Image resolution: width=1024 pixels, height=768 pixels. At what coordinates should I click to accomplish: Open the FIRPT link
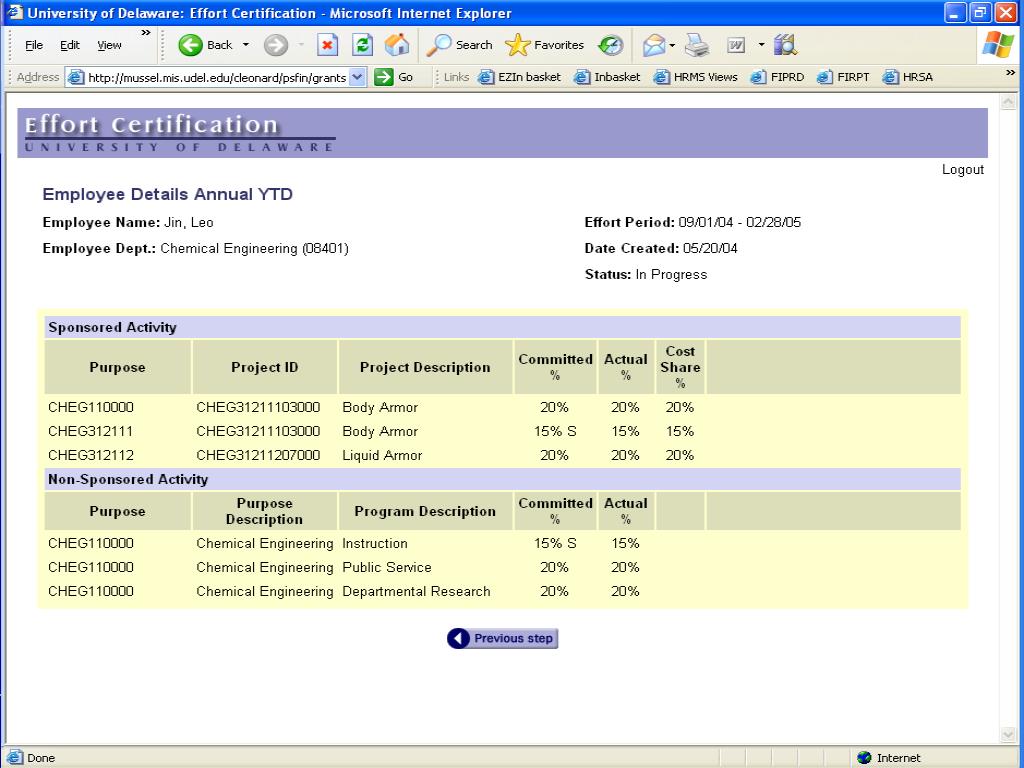pyautogui.click(x=843, y=77)
